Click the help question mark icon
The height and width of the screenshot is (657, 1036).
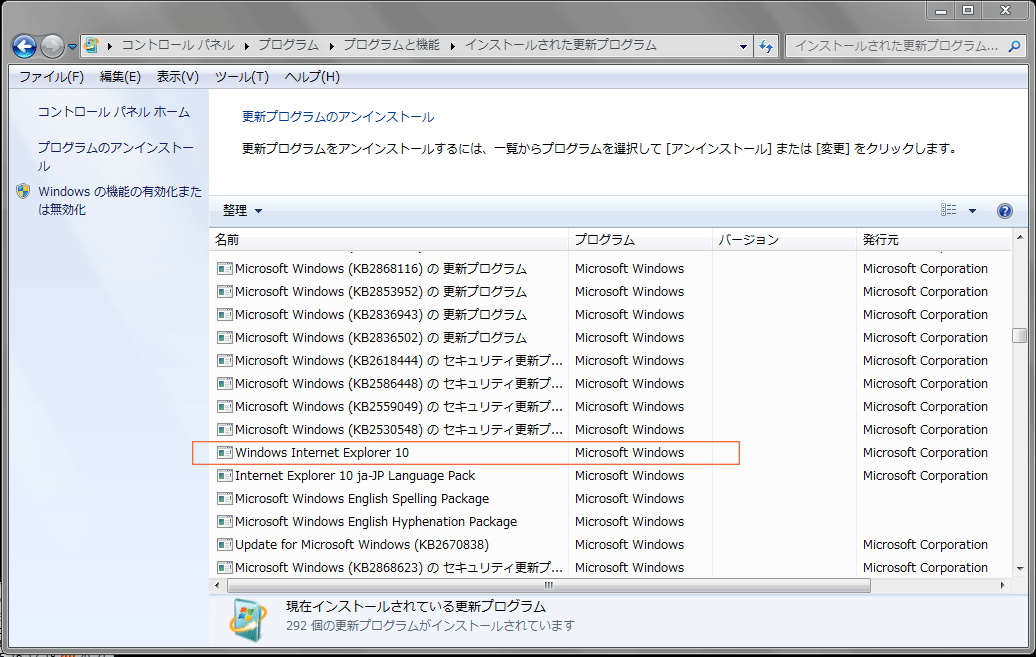point(1004,211)
